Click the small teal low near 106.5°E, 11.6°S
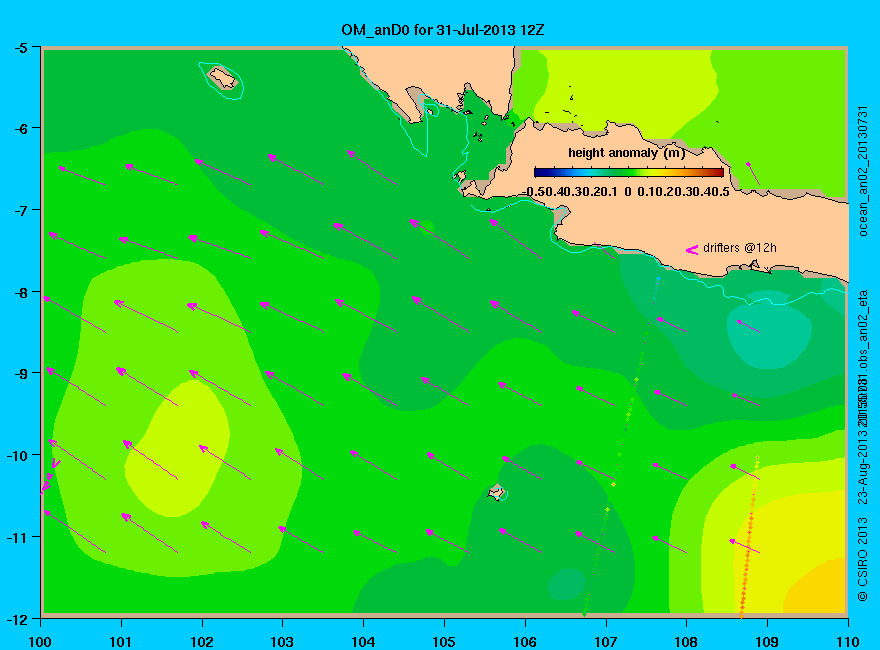880x650 pixels. 567,584
